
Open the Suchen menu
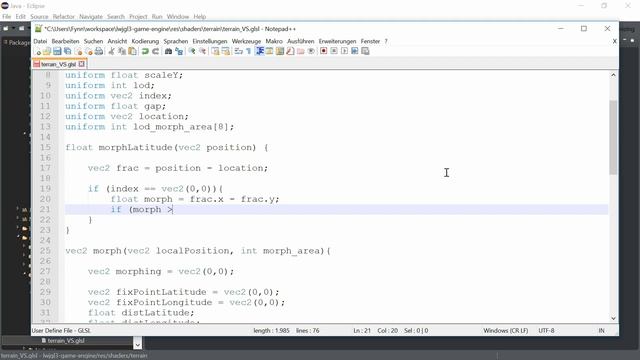pyautogui.click(x=93, y=41)
